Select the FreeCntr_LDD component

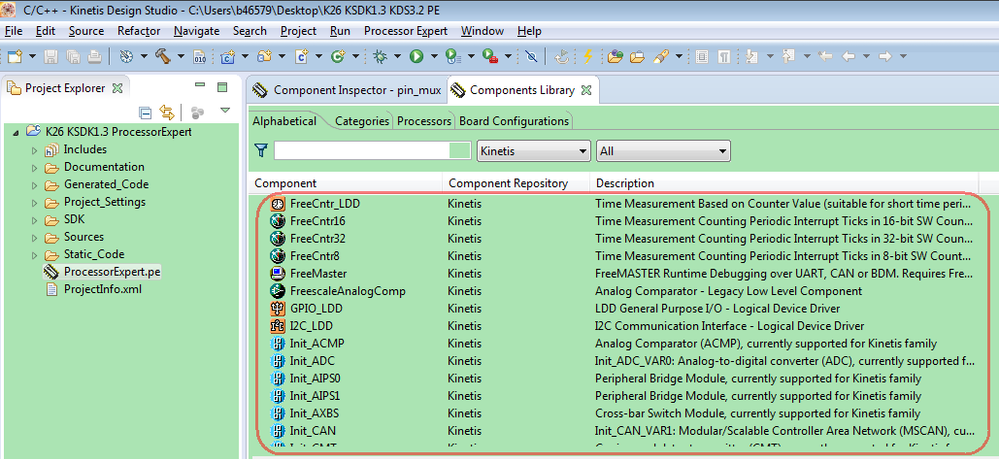click(x=325, y=204)
